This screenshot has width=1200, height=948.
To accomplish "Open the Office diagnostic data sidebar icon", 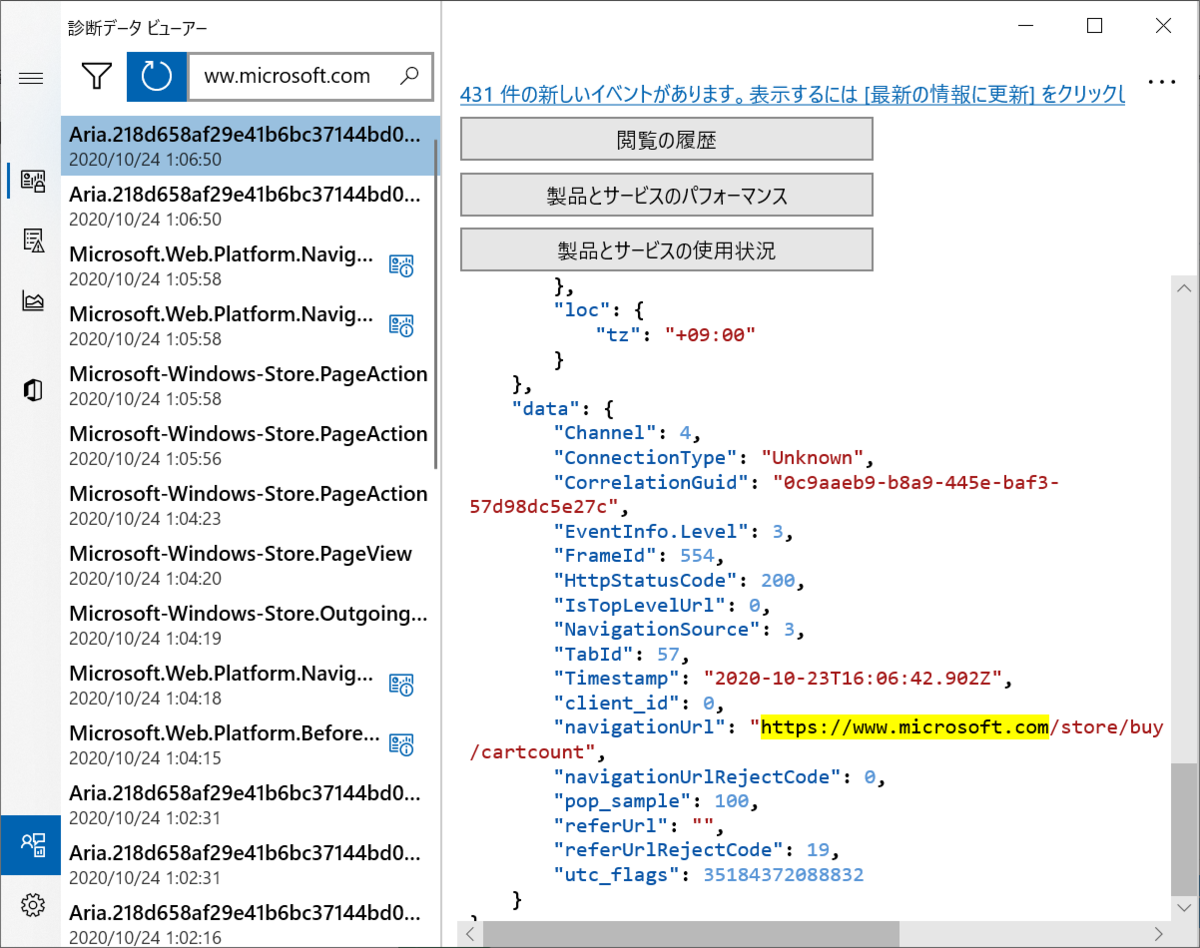I will pyautogui.click(x=33, y=390).
